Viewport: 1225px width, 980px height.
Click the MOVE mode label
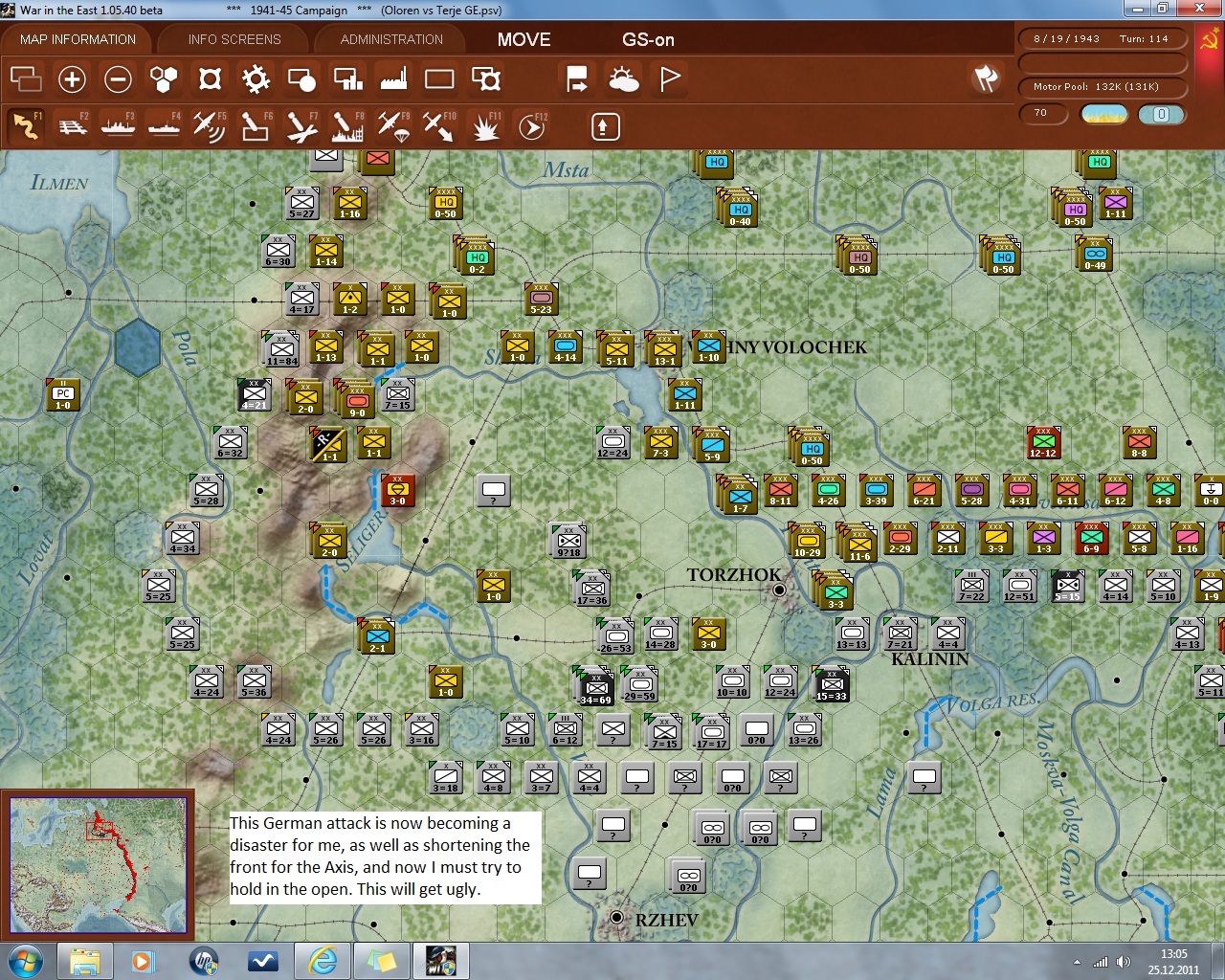click(x=523, y=39)
